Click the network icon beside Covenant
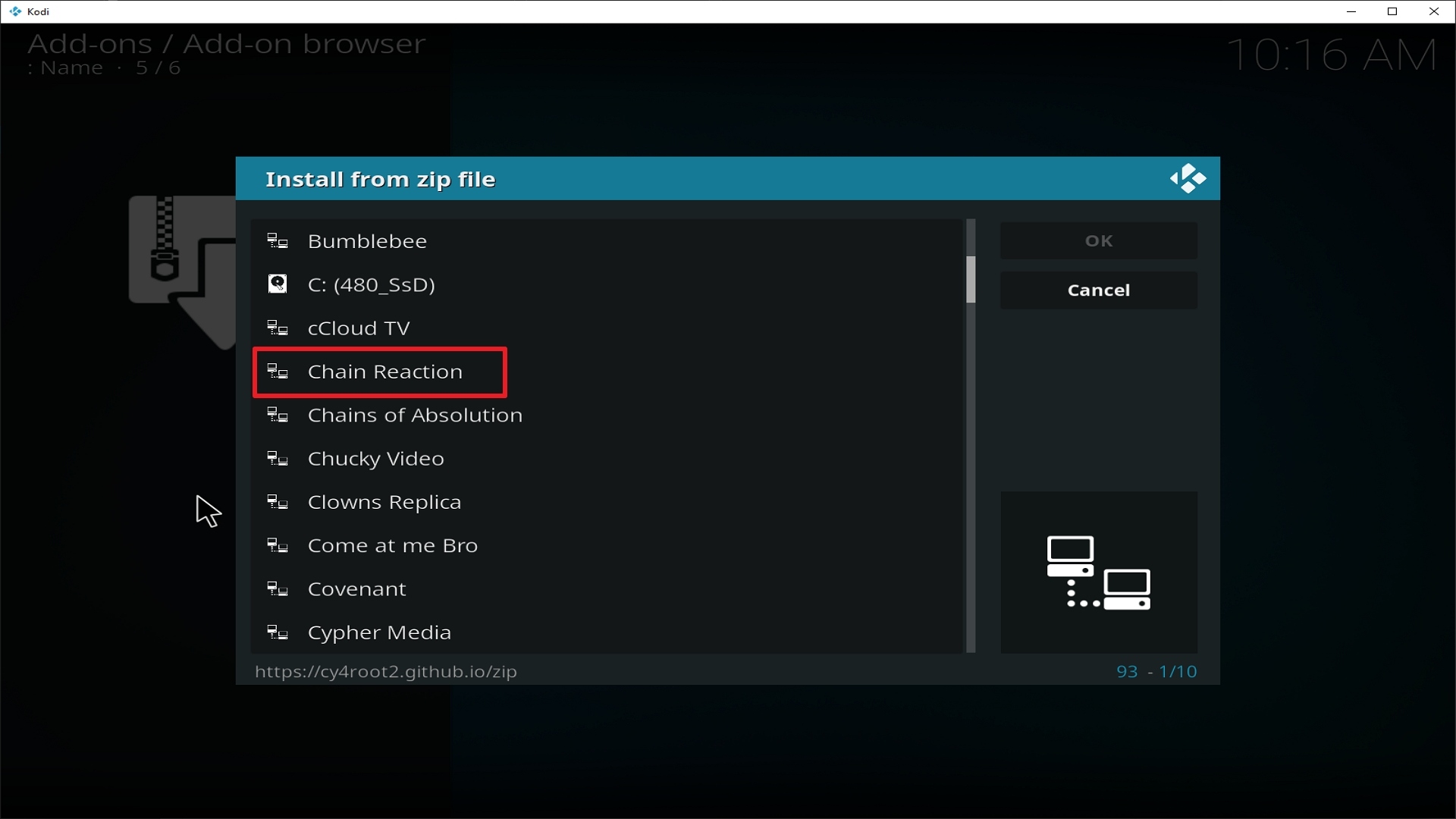Viewport: 1456px width, 819px height. (x=278, y=589)
